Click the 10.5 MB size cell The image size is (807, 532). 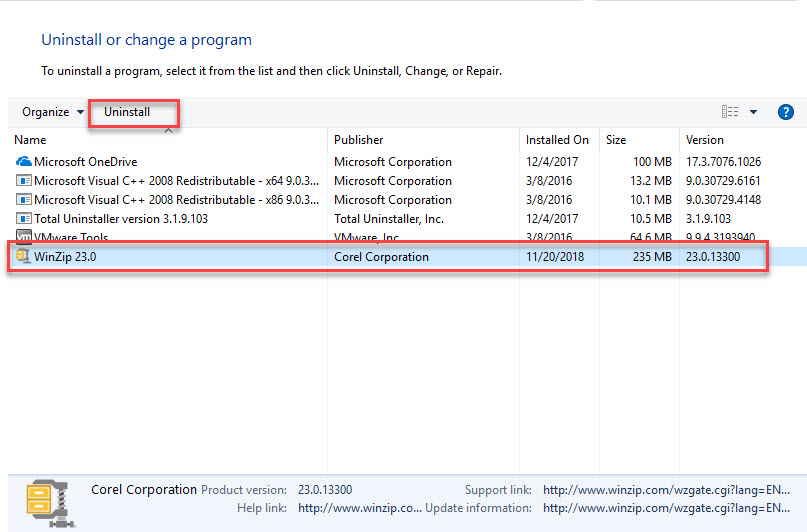click(x=651, y=219)
